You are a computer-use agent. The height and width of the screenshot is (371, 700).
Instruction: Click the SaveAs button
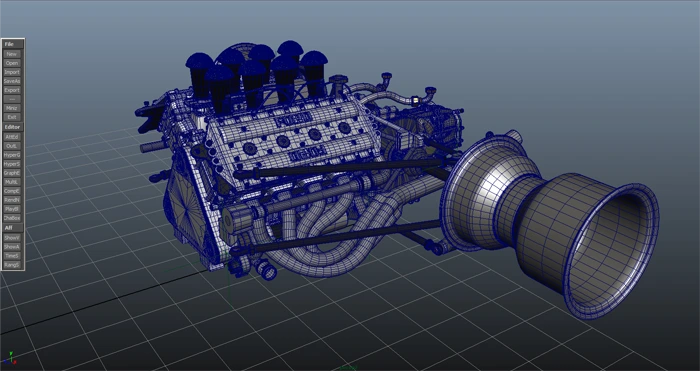click(12, 81)
